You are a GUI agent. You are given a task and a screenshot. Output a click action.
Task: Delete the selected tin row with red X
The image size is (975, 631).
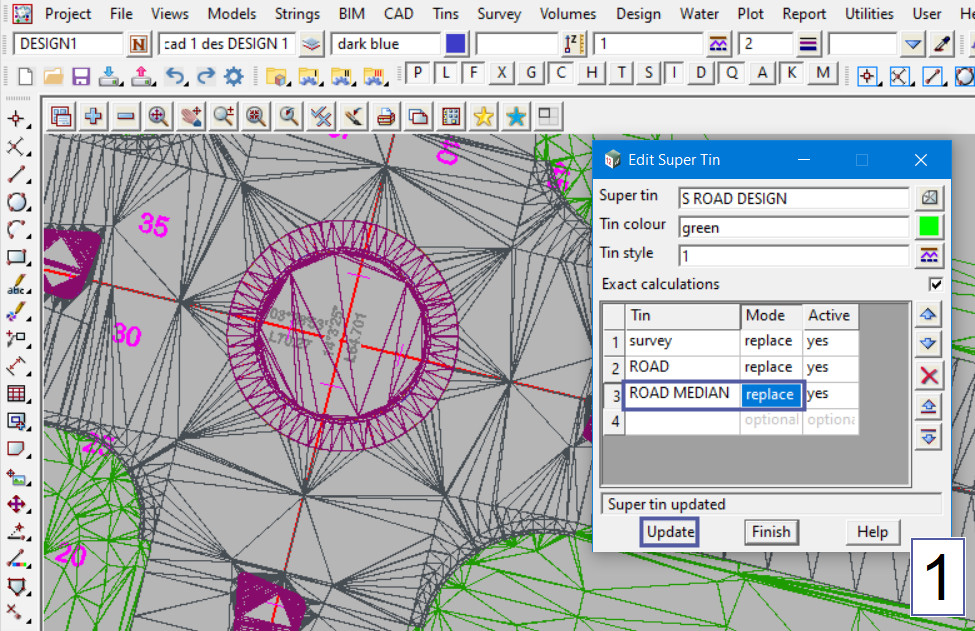pyautogui.click(x=929, y=375)
